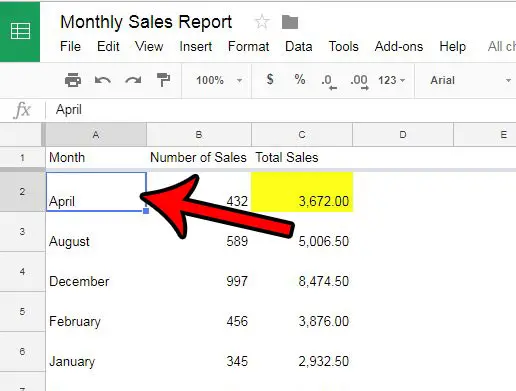The width and height of the screenshot is (516, 391).
Task: Go to Sheets home via green logo
Action: 20,31
